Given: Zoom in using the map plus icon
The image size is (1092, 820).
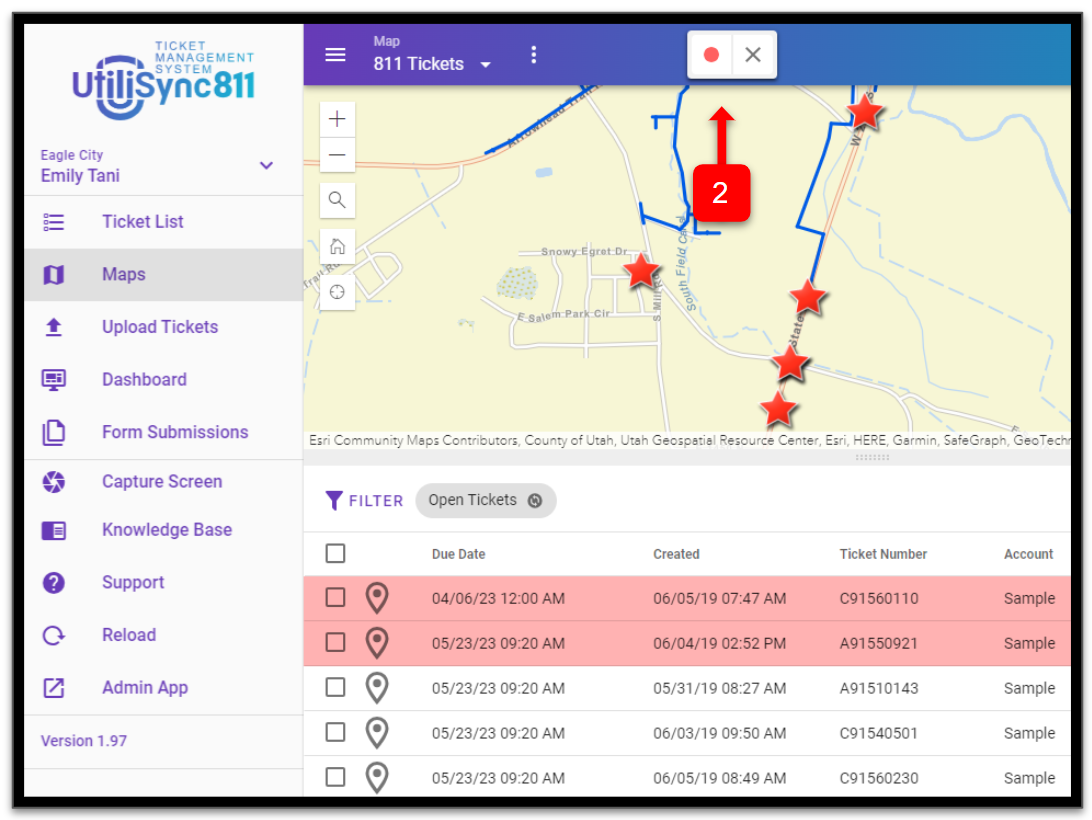Looking at the screenshot, I should point(337,118).
